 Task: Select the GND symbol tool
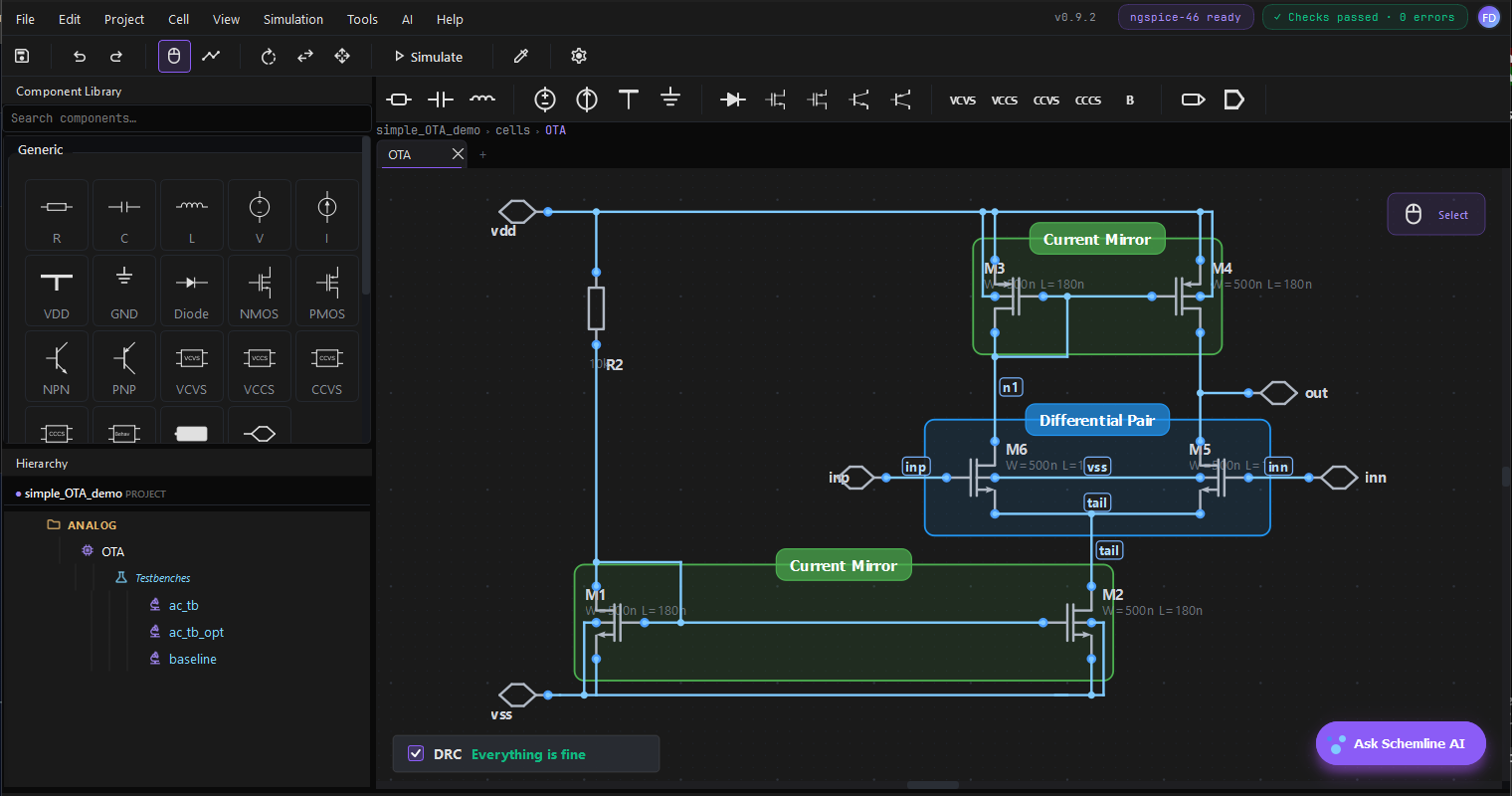[x=669, y=99]
